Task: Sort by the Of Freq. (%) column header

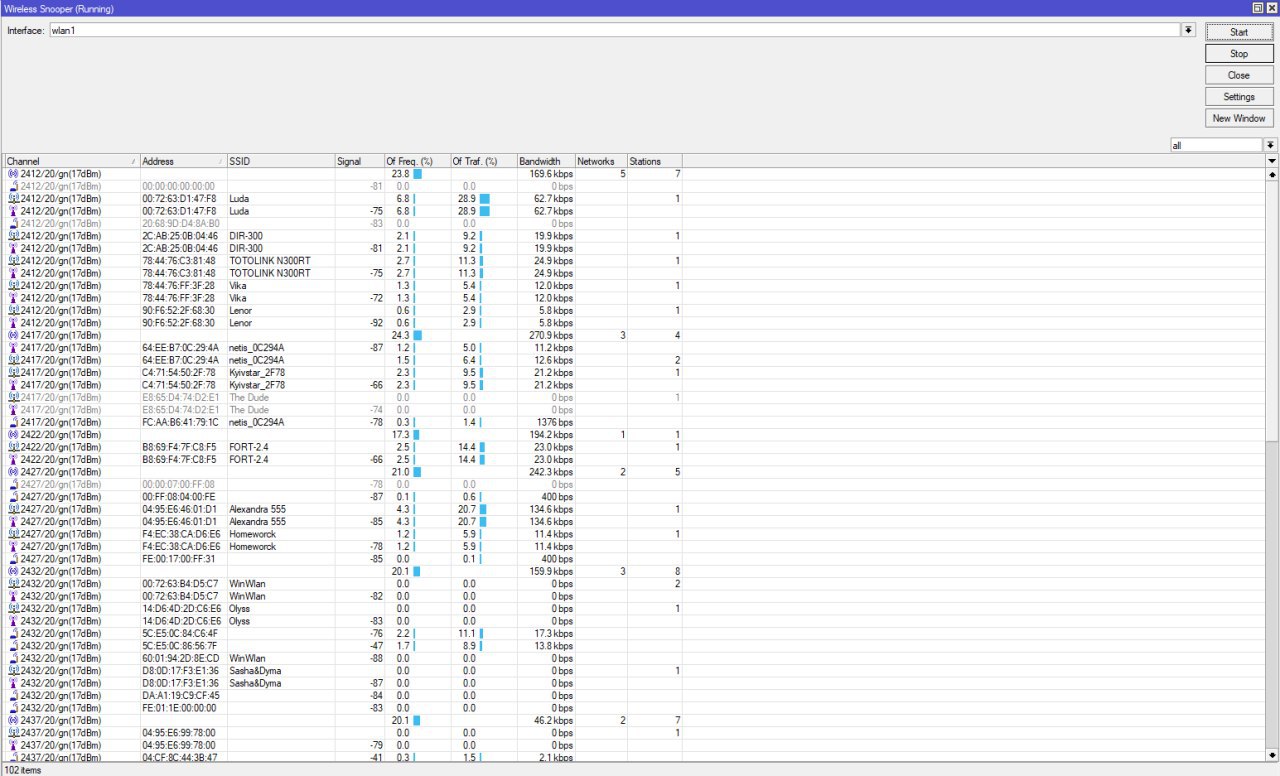Action: 417,161
